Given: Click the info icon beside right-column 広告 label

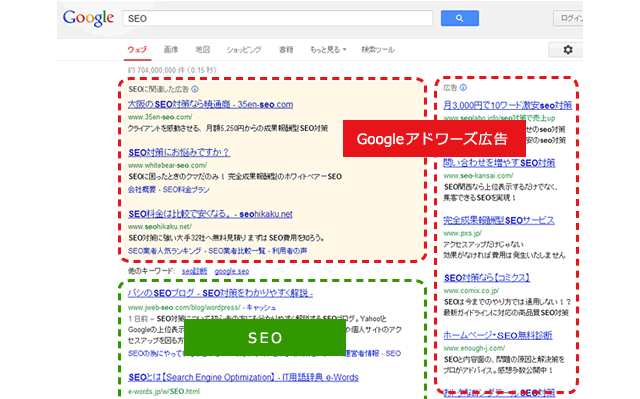Looking at the screenshot, I should [x=463, y=88].
